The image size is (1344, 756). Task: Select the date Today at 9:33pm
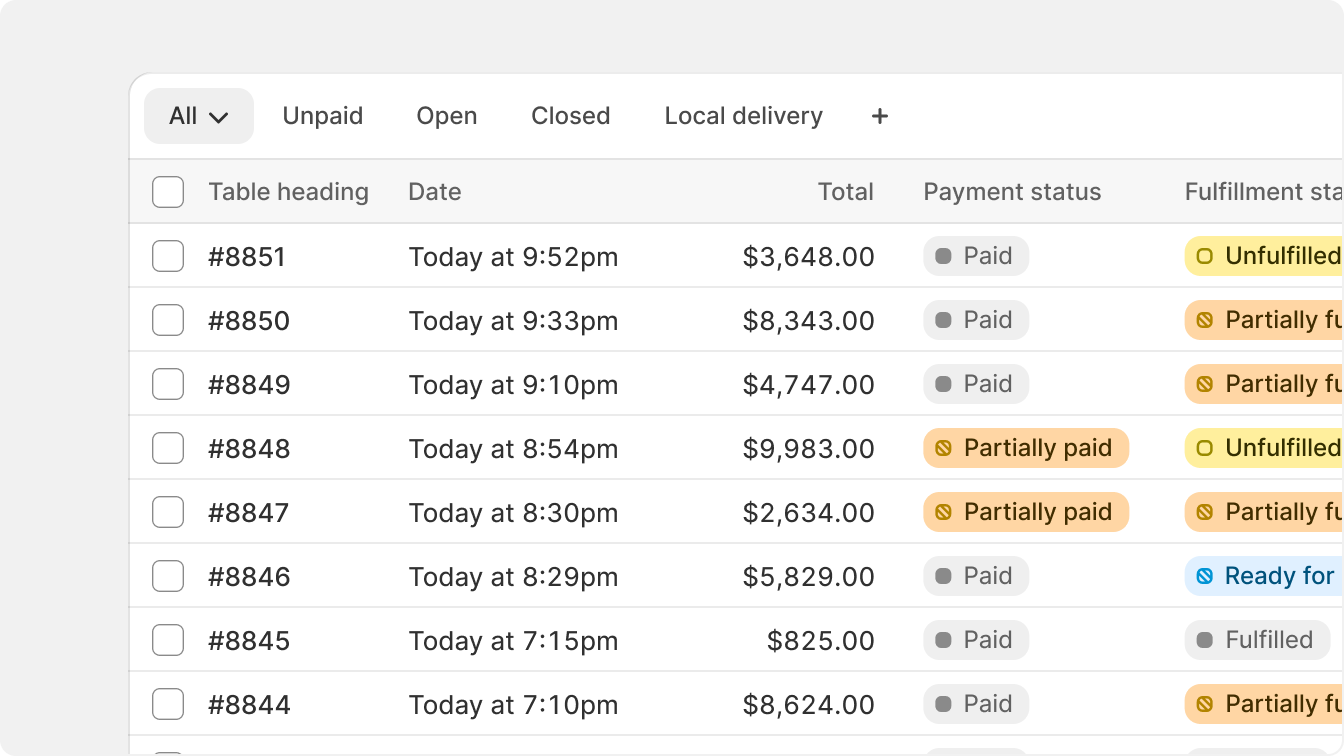(x=513, y=321)
